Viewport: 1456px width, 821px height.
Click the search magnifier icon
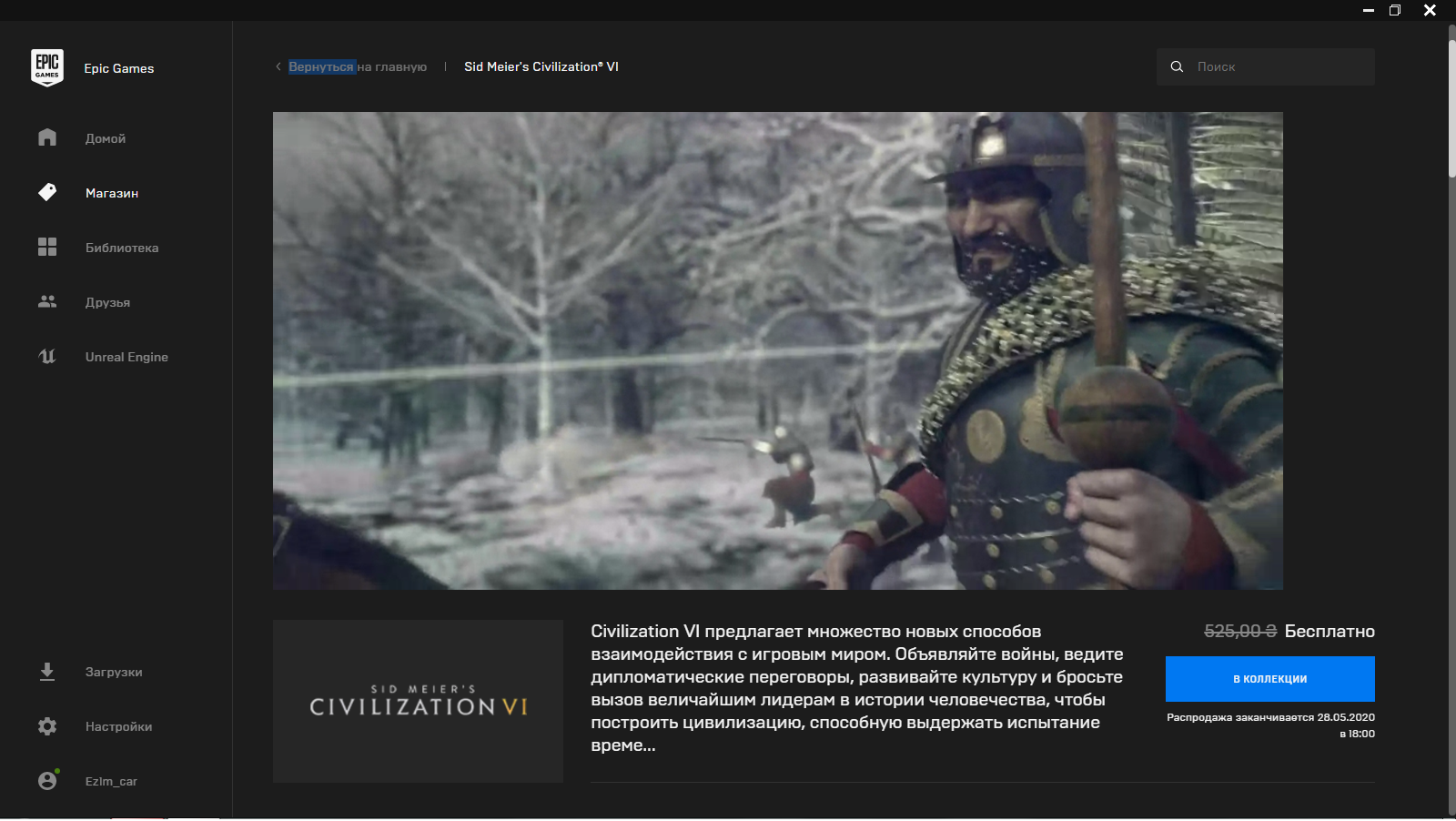tap(1177, 66)
